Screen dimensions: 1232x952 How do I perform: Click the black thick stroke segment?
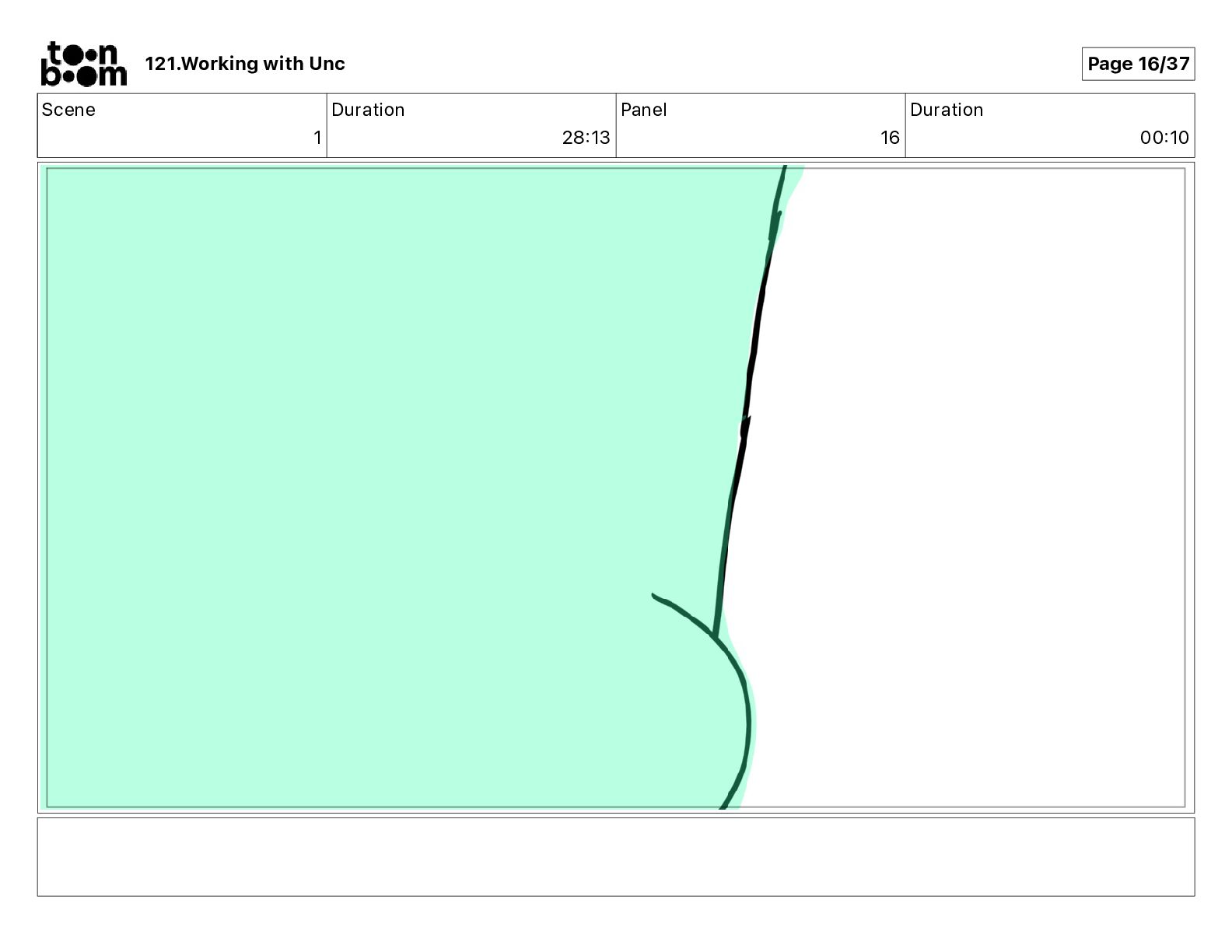751,373
